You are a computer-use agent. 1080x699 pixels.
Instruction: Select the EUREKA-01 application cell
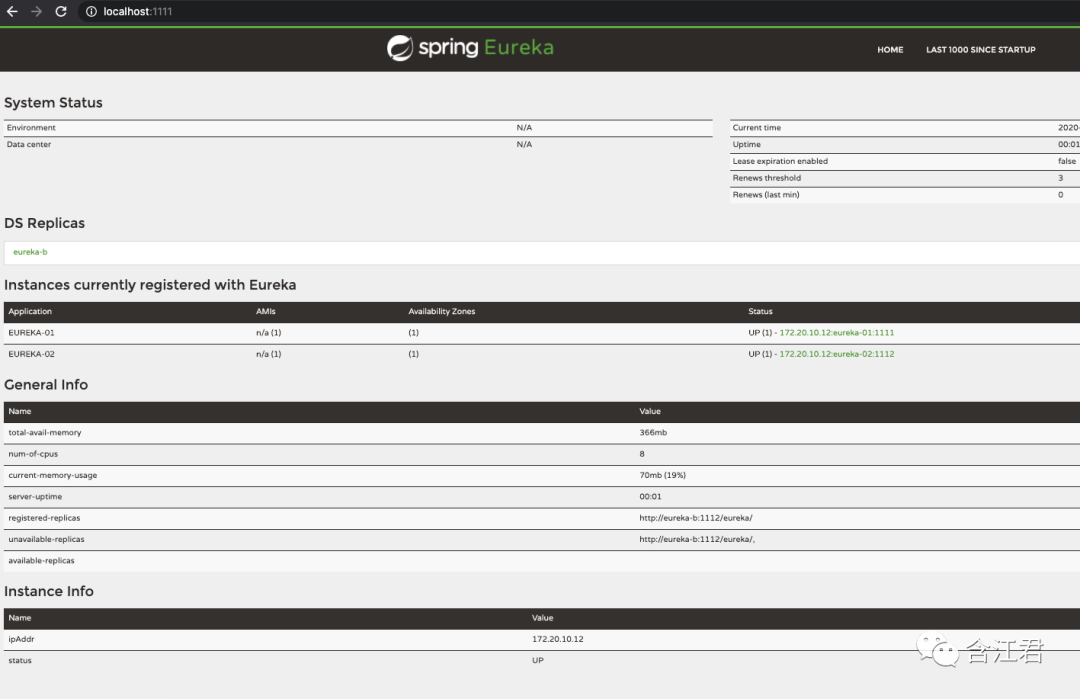(31, 333)
